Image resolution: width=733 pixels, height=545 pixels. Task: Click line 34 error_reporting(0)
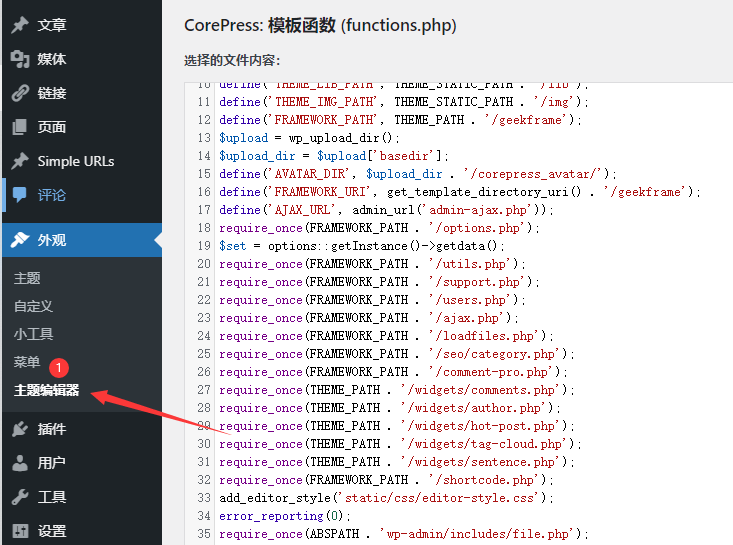pyautogui.click(x=285, y=516)
